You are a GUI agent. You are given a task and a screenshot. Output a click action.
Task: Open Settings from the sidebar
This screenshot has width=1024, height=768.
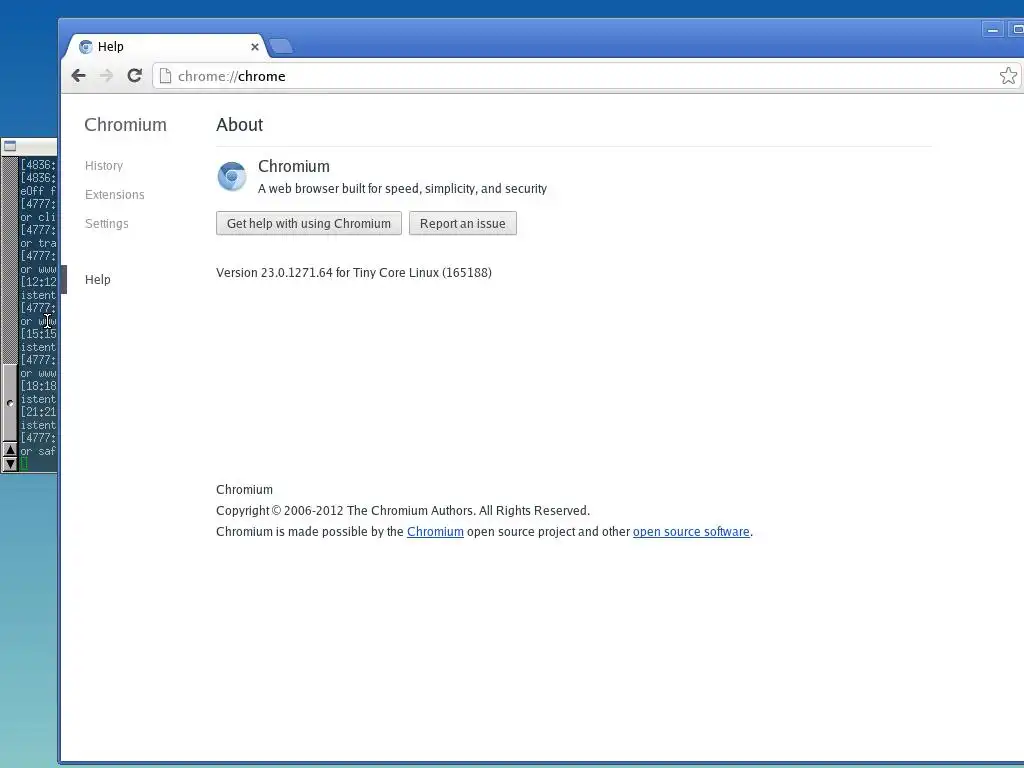point(107,223)
